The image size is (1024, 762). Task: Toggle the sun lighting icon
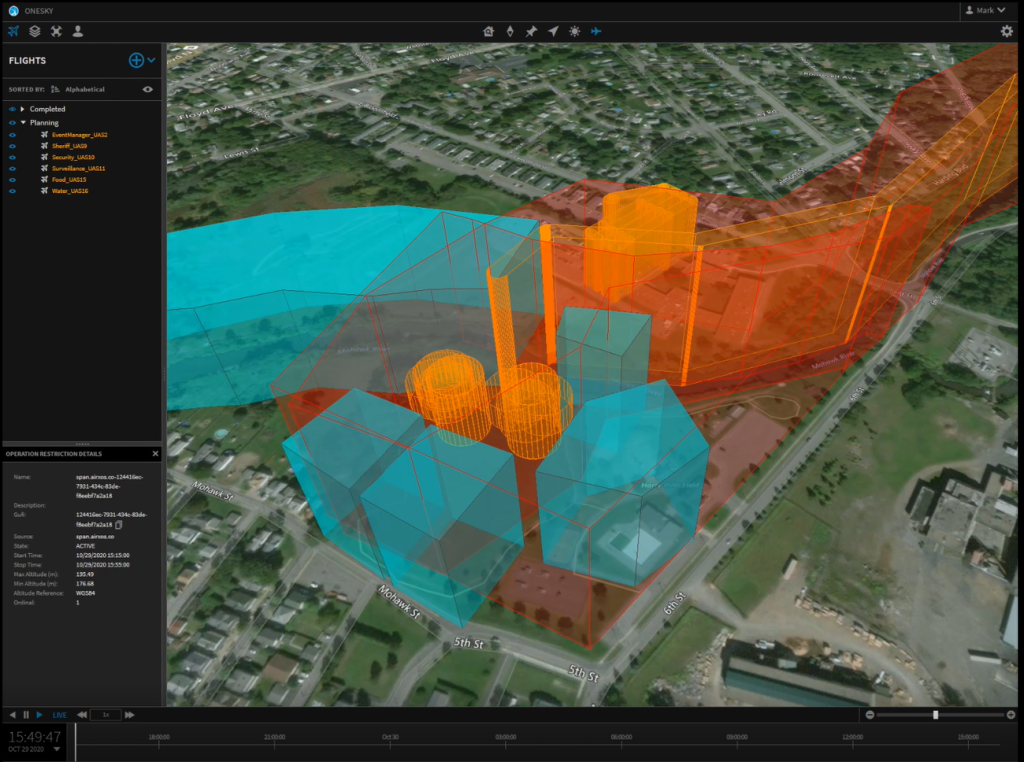coord(574,31)
